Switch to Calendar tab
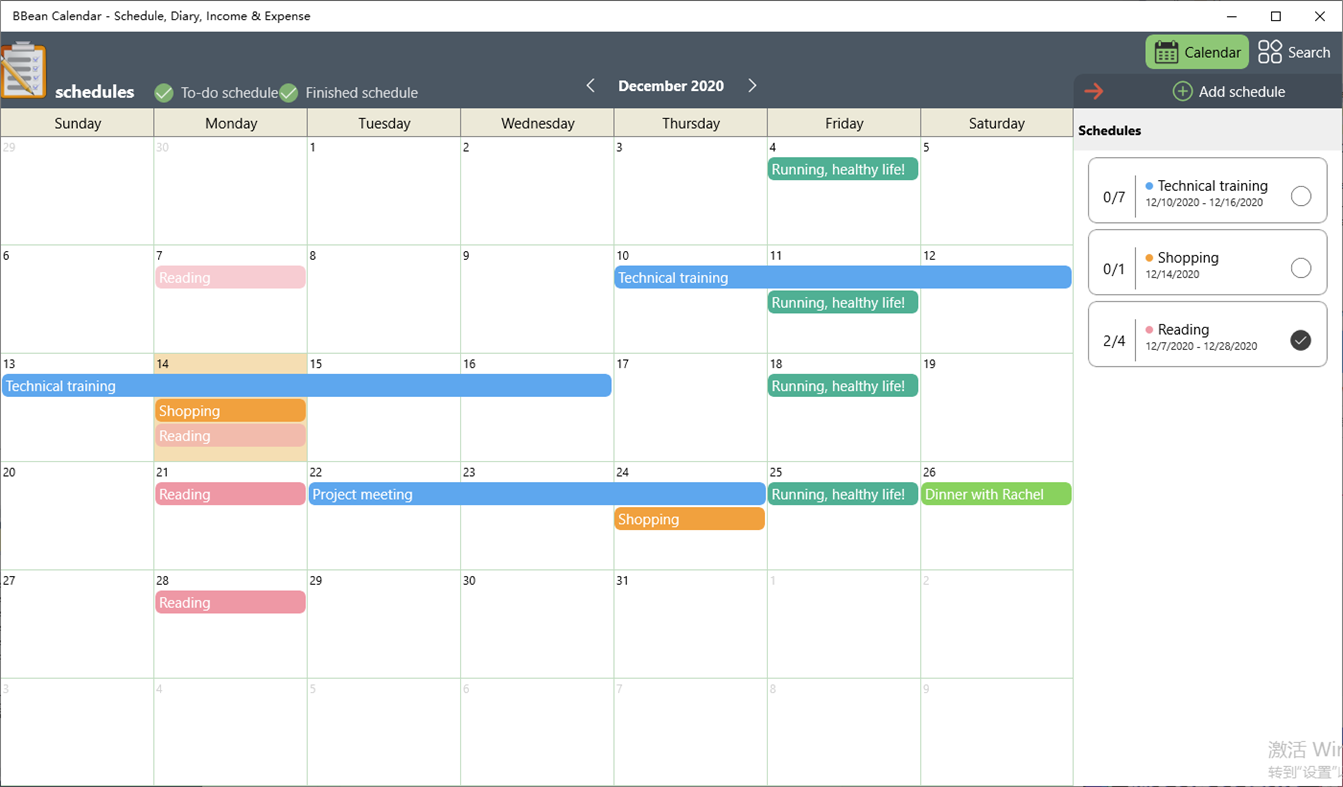 click(x=1197, y=51)
